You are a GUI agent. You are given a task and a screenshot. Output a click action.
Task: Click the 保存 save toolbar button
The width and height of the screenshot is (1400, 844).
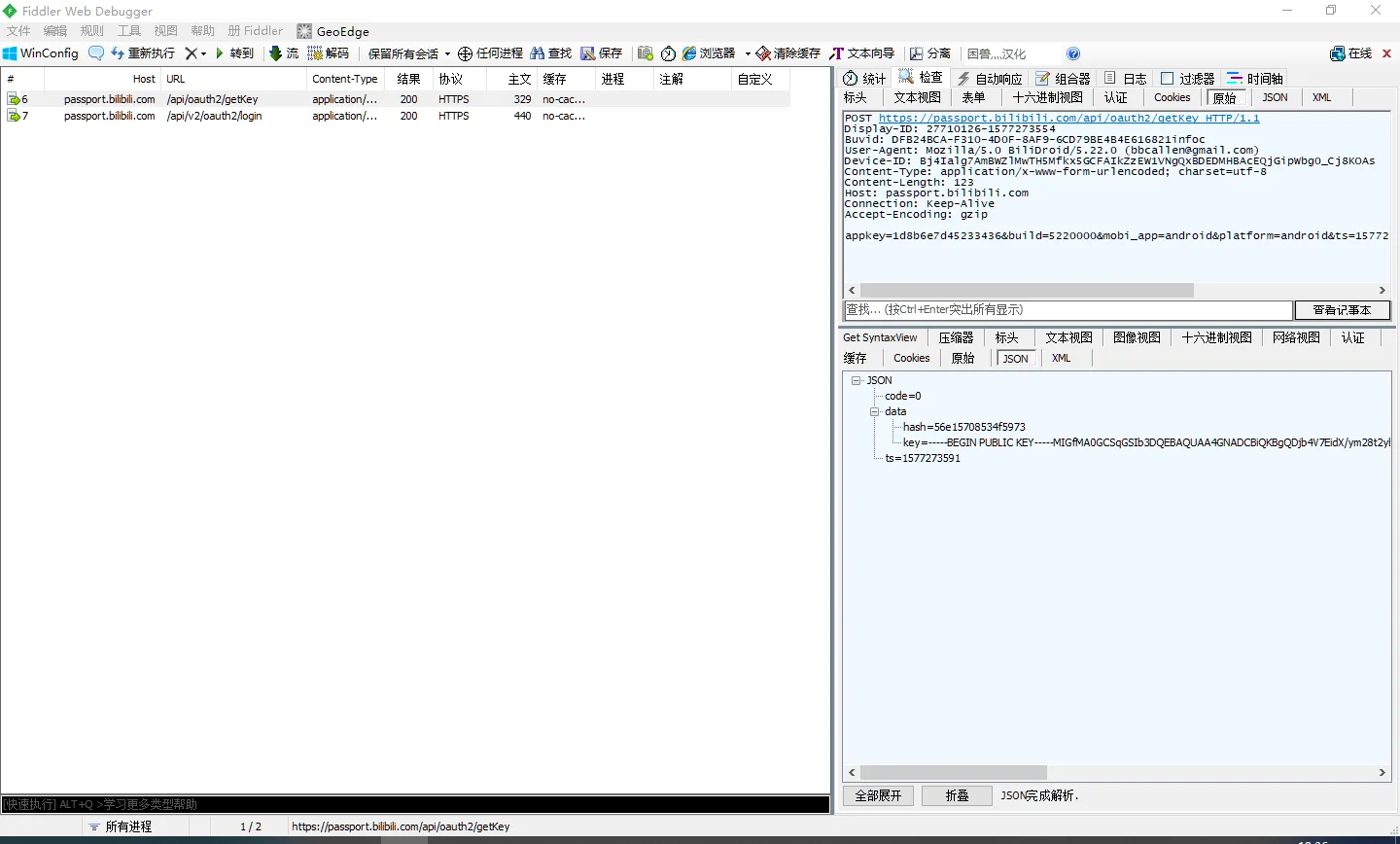click(x=602, y=53)
